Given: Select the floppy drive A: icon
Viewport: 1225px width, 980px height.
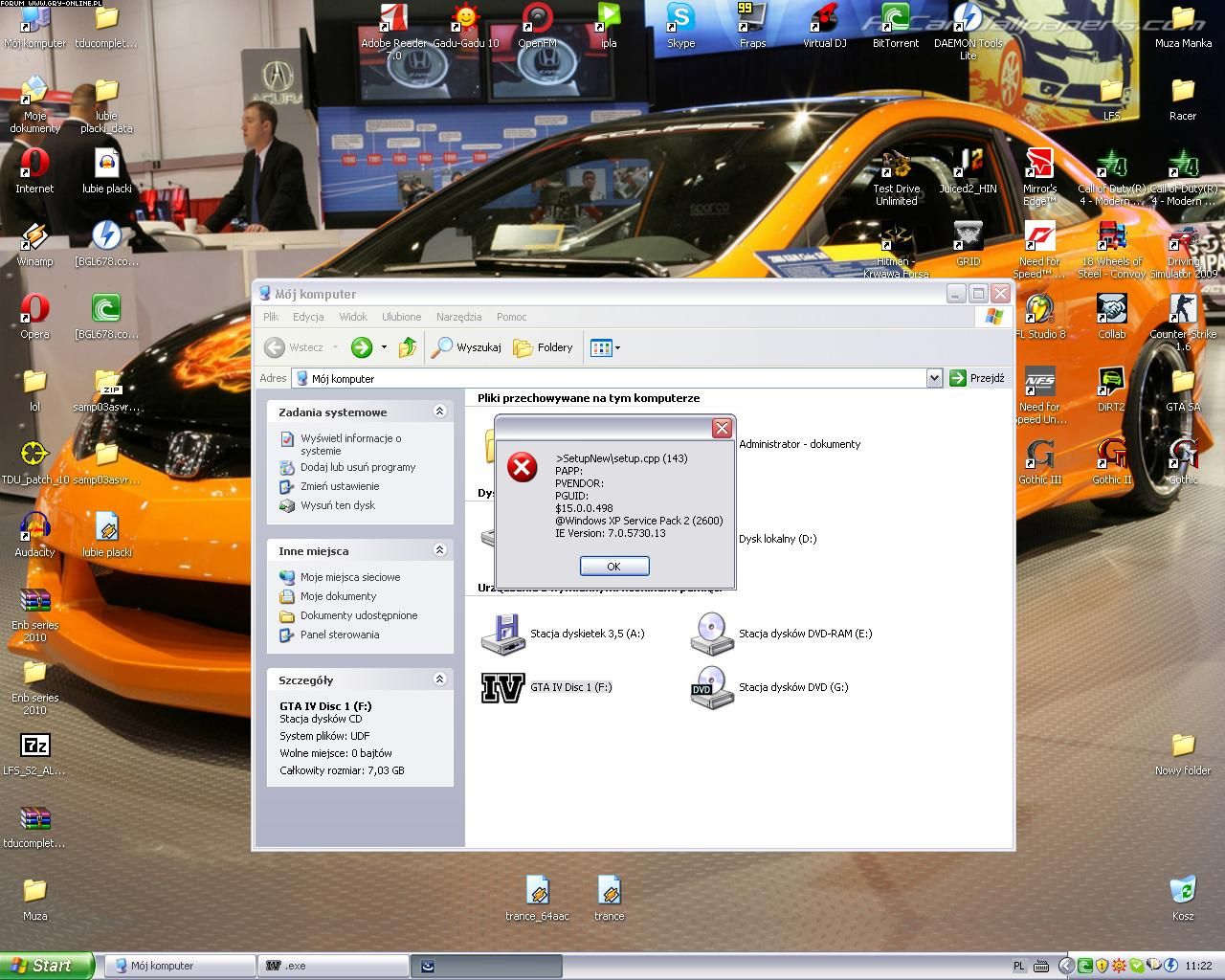Looking at the screenshot, I should coord(502,634).
